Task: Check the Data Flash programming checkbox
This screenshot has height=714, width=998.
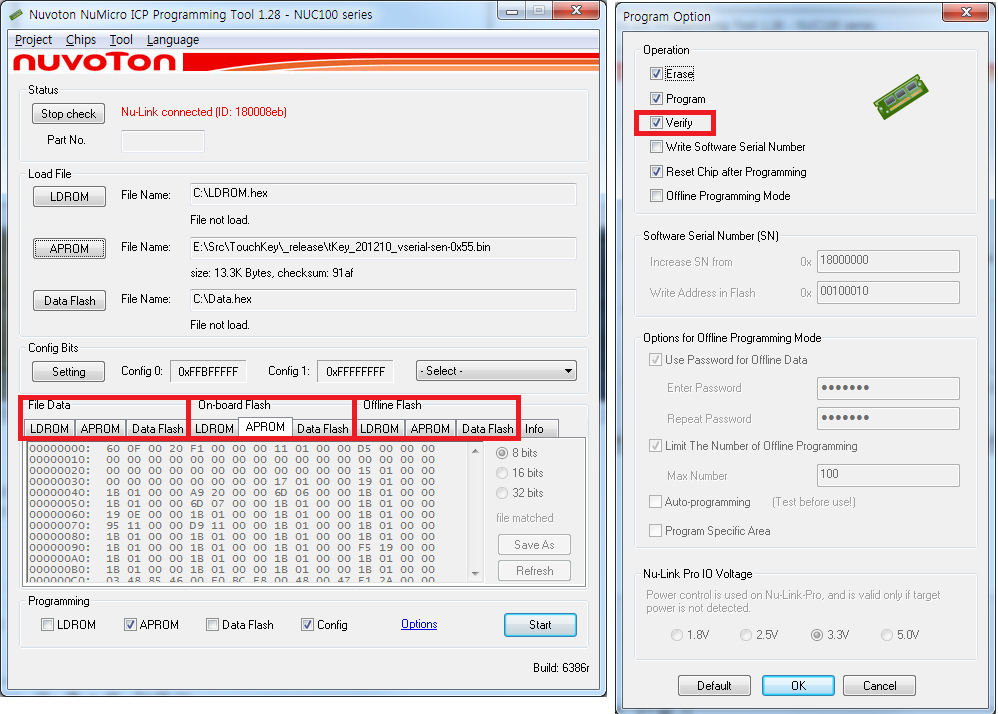Action: tap(213, 625)
